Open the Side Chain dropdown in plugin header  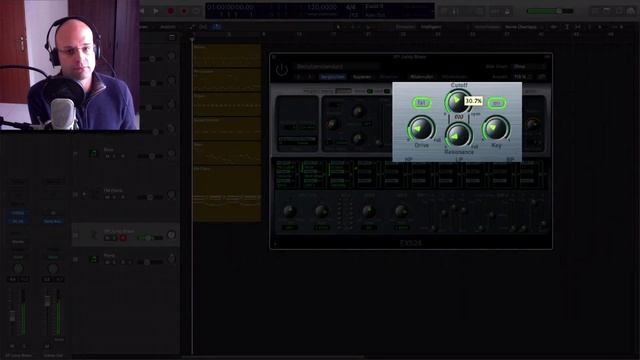[x=529, y=67]
